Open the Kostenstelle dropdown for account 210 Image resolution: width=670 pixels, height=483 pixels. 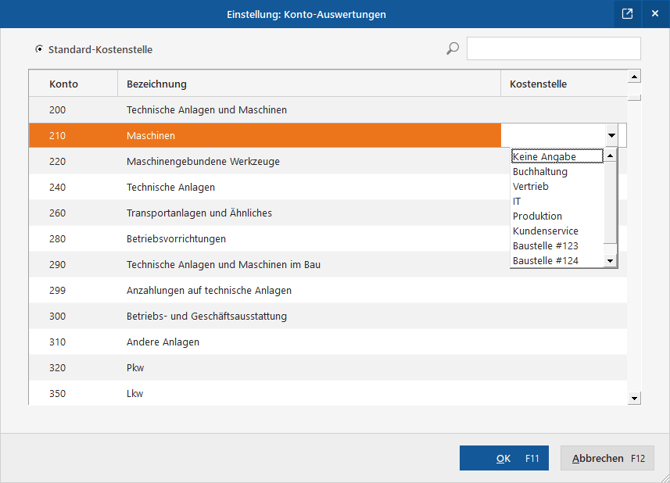(x=611, y=135)
